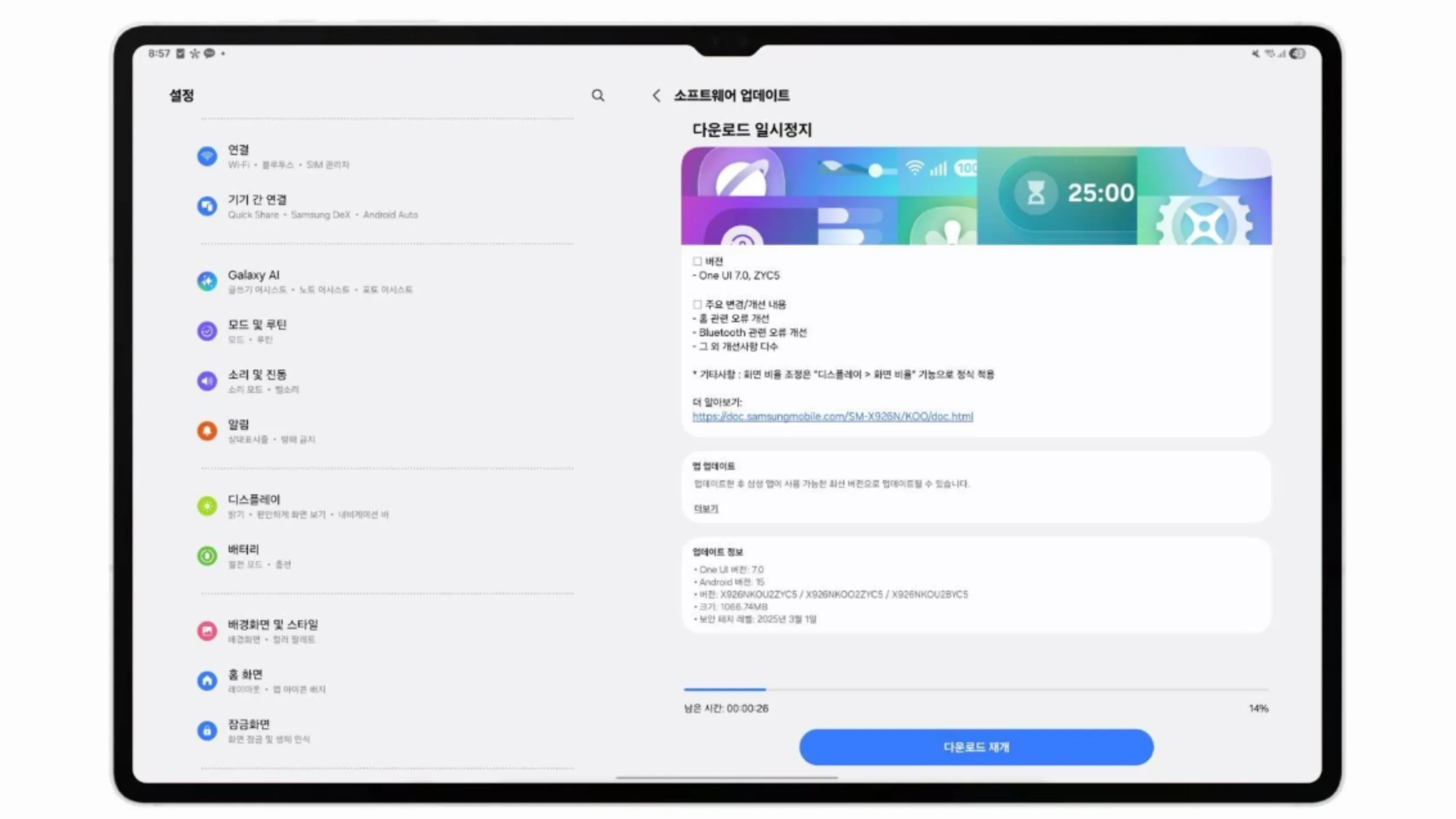Tap the mute icon in status bar
Viewport: 1456px width, 819px height.
point(1255,53)
